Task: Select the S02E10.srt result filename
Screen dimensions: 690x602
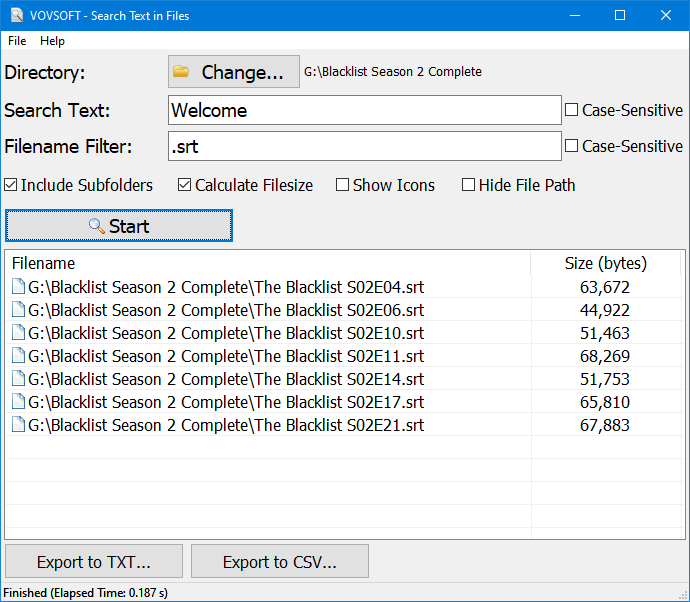Action: (226, 333)
